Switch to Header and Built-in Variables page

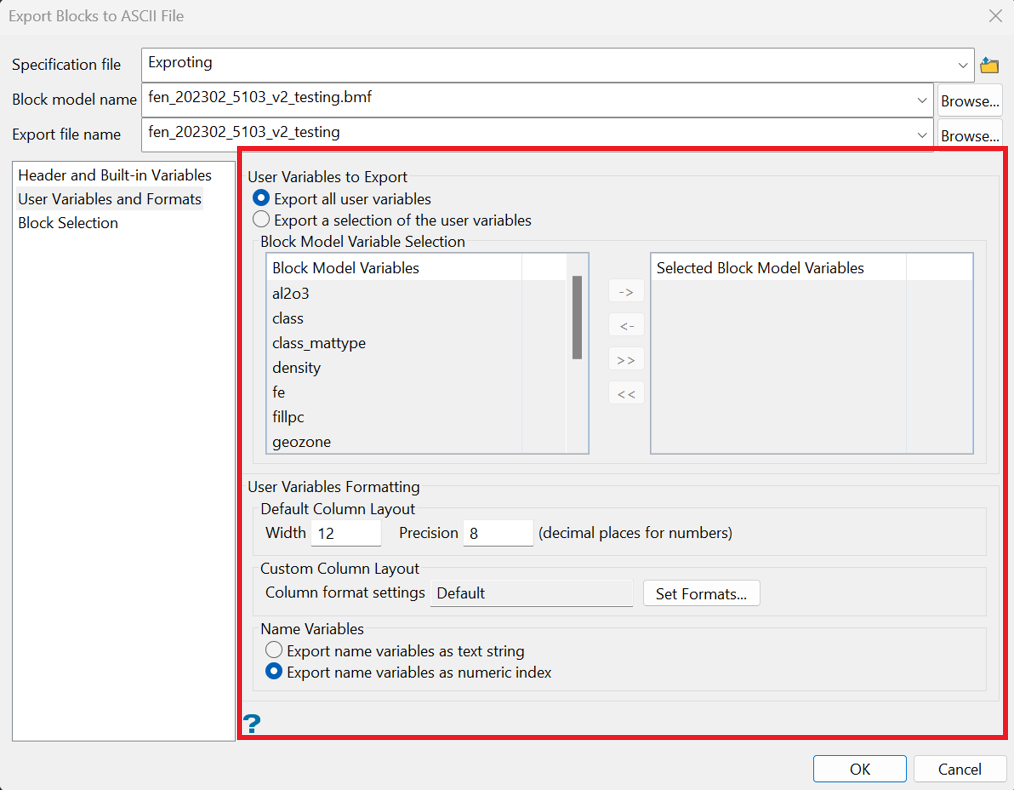pyautogui.click(x=113, y=174)
